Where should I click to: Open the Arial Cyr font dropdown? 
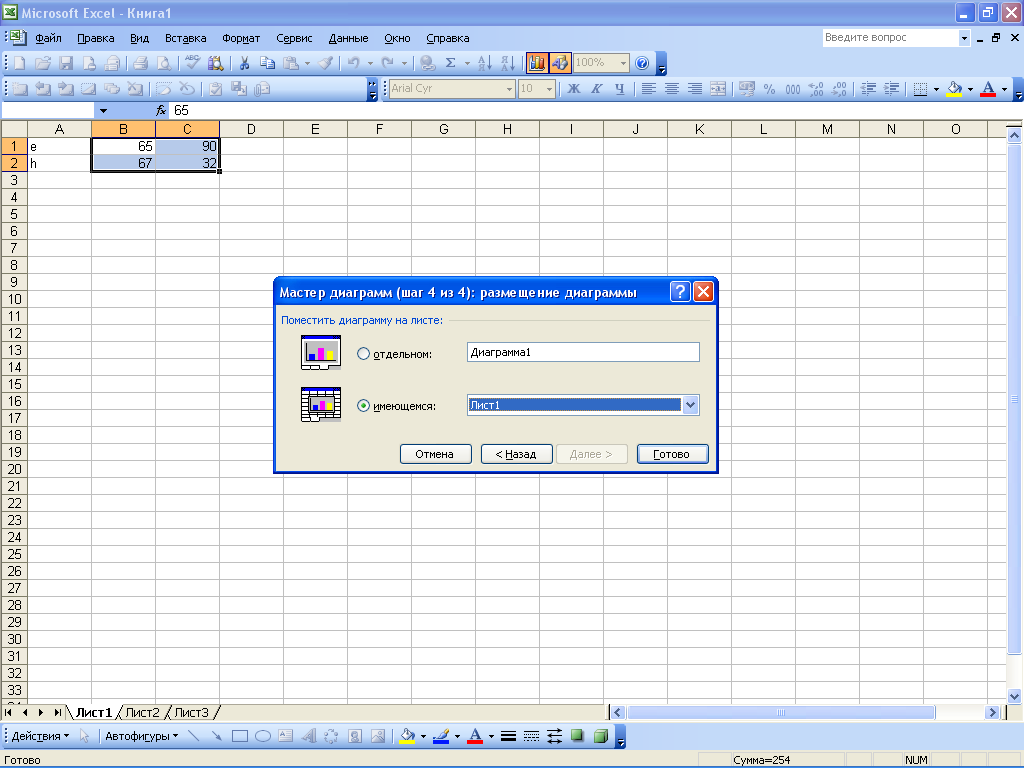pos(509,89)
